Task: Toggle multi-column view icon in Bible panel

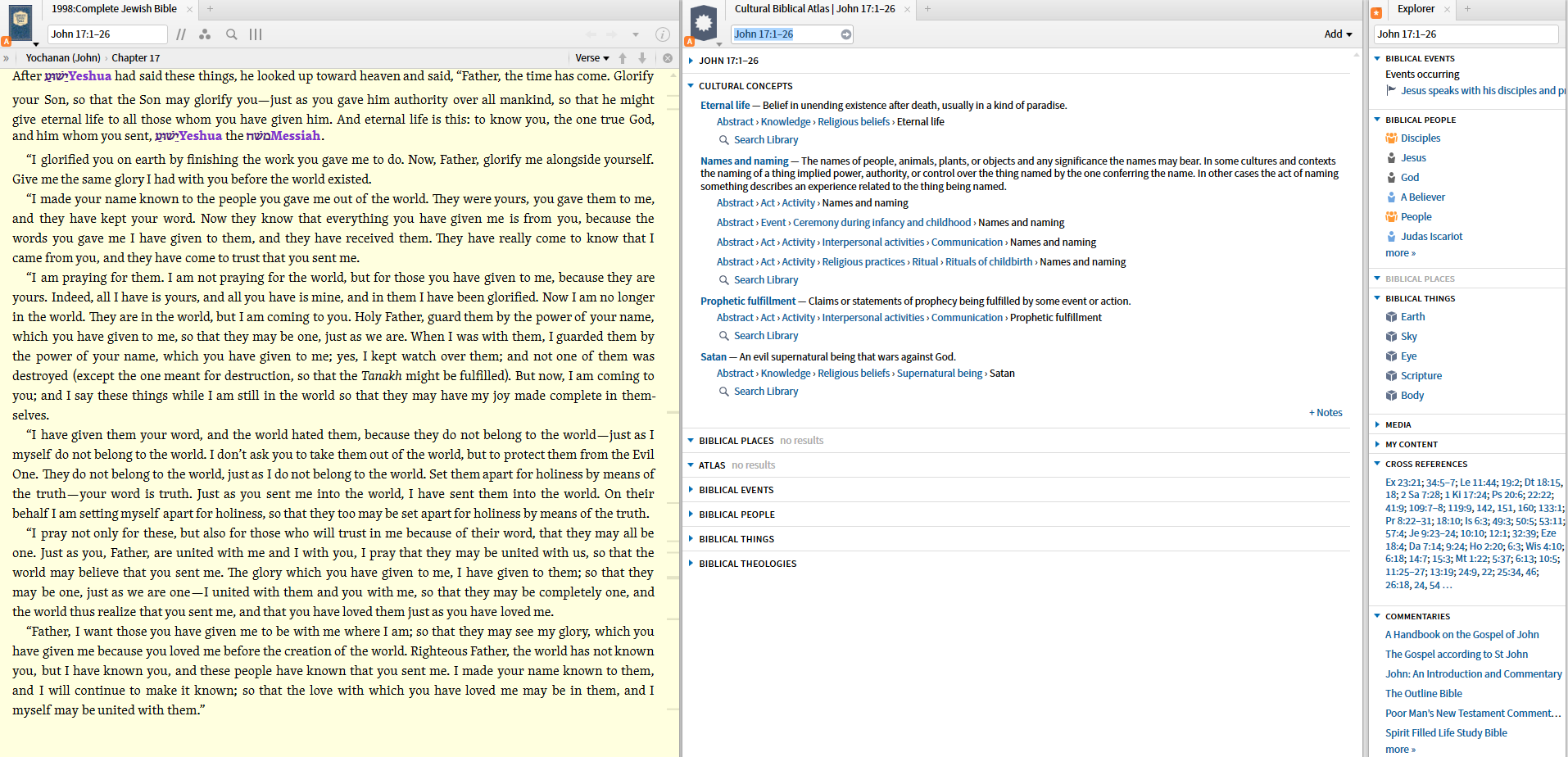Action: click(x=256, y=34)
